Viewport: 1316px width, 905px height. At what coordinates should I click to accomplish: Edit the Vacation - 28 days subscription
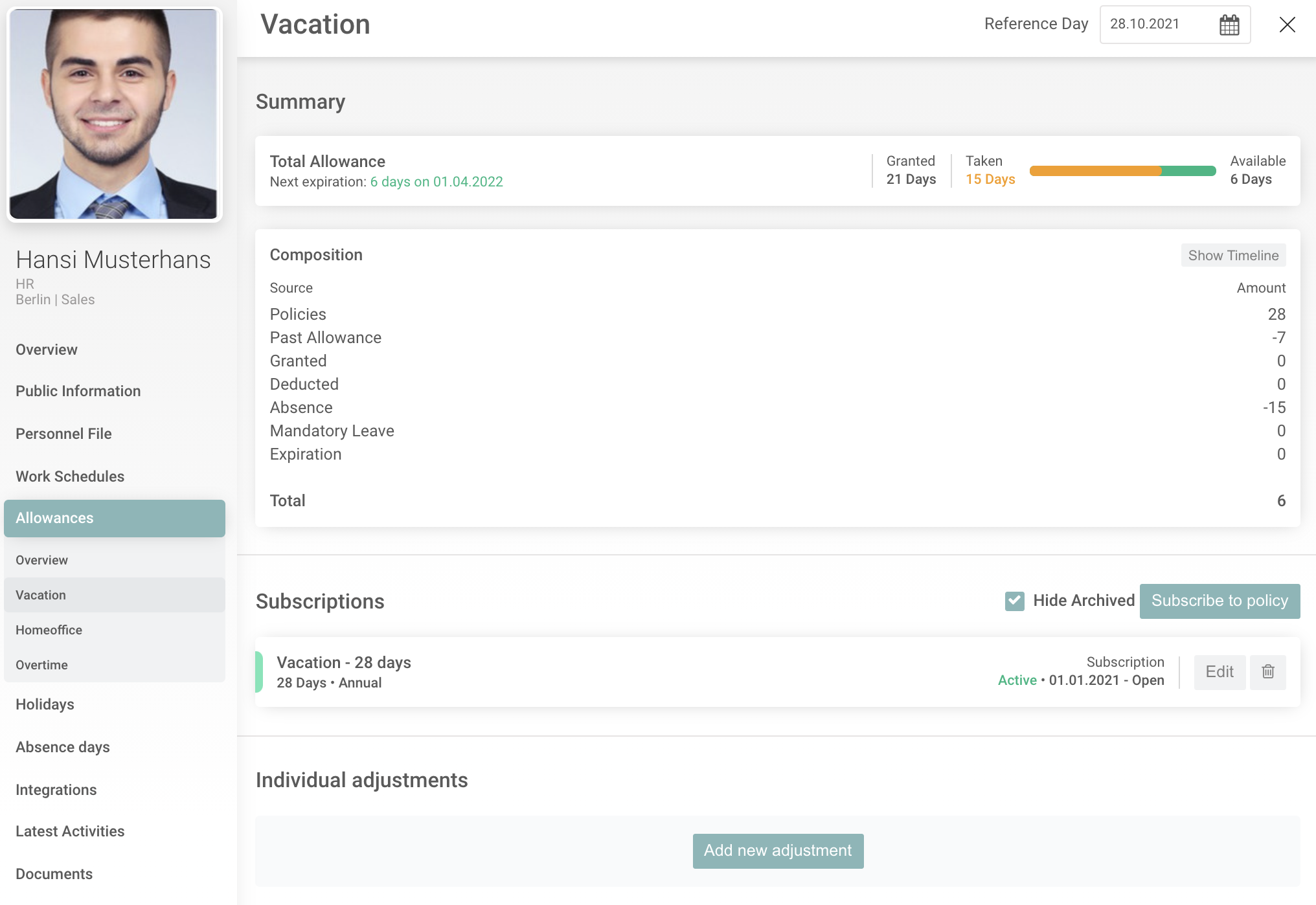[1219, 671]
